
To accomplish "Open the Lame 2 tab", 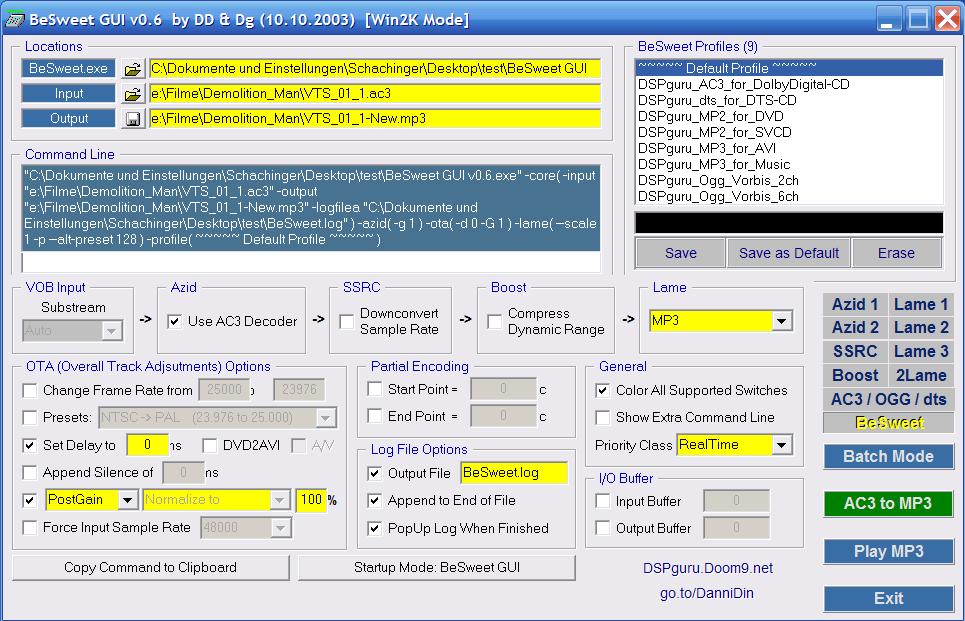I will click(921, 327).
